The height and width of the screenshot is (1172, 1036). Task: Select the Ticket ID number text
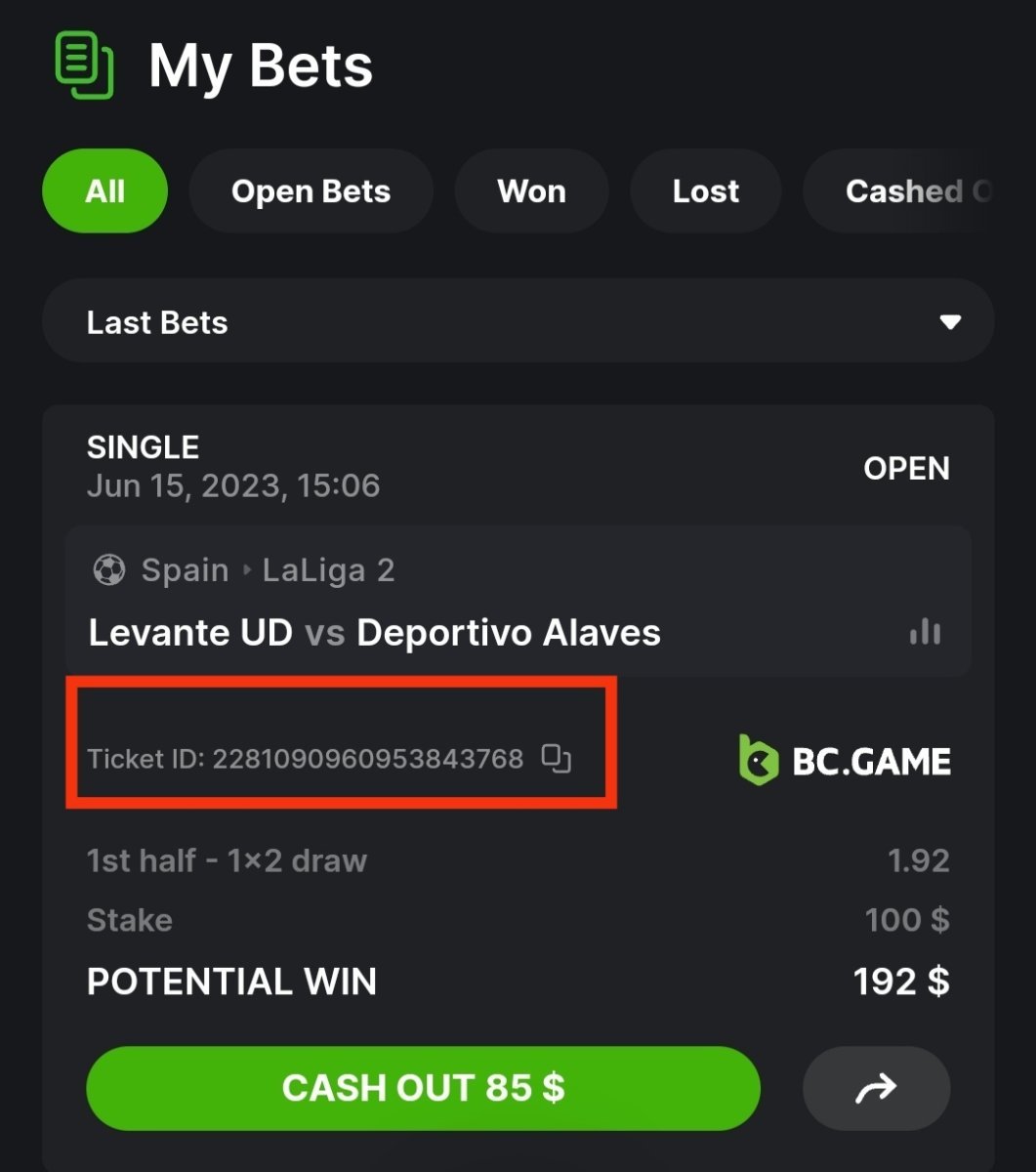368,759
